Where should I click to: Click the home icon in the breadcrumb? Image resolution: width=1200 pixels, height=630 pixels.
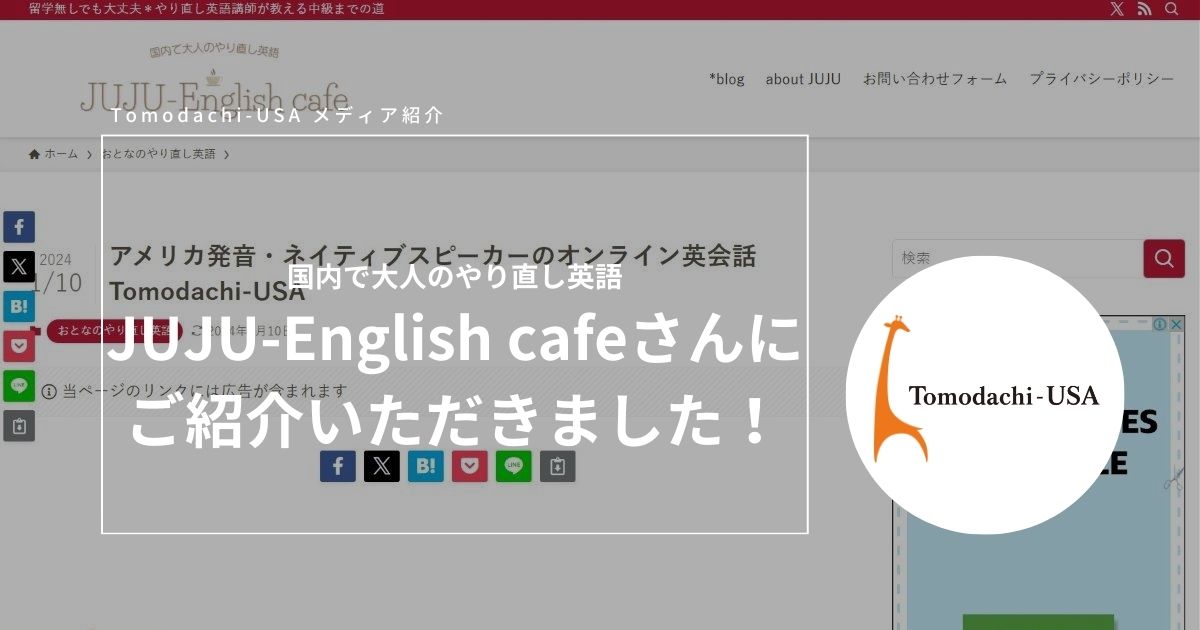point(35,154)
